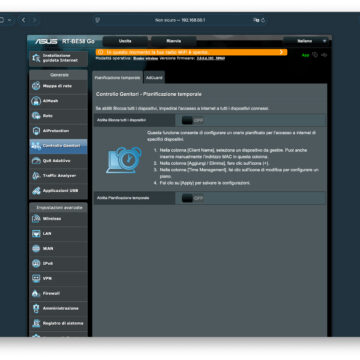Click the green App status indicator

point(305,55)
